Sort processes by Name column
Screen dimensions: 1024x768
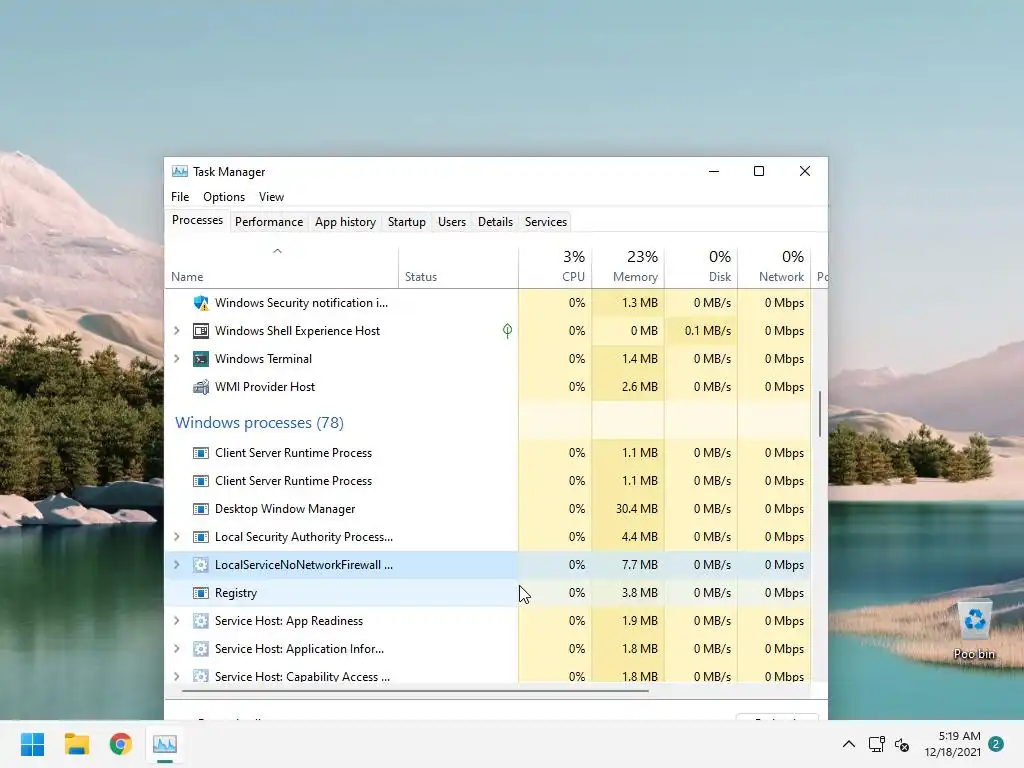[x=281, y=268]
